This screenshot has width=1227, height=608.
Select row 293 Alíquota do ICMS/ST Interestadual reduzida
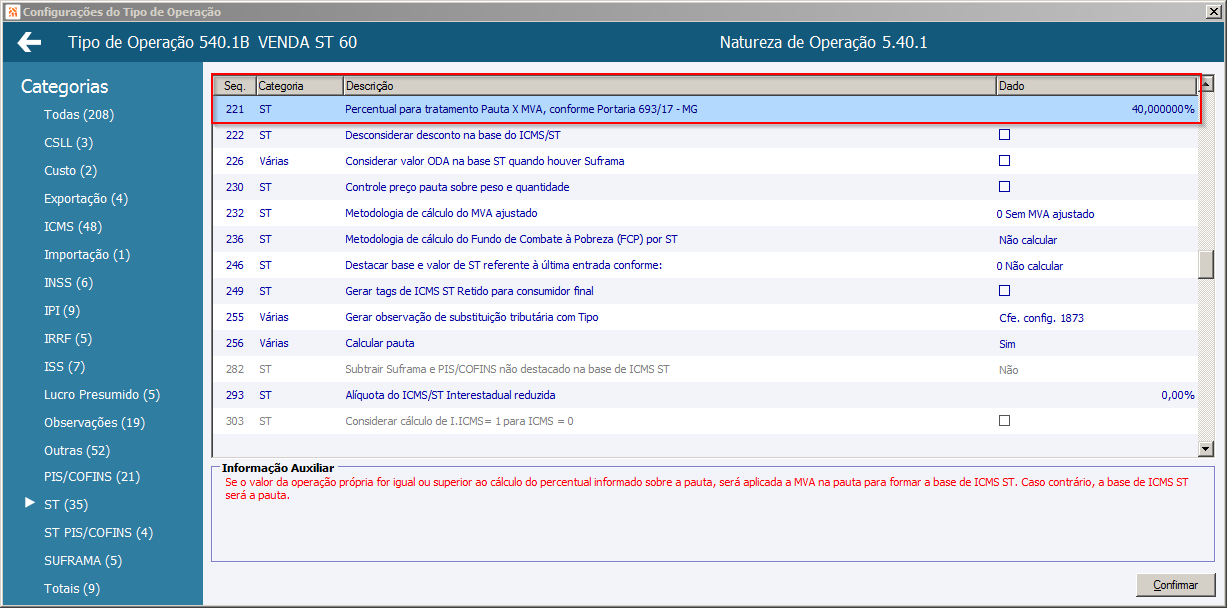706,395
